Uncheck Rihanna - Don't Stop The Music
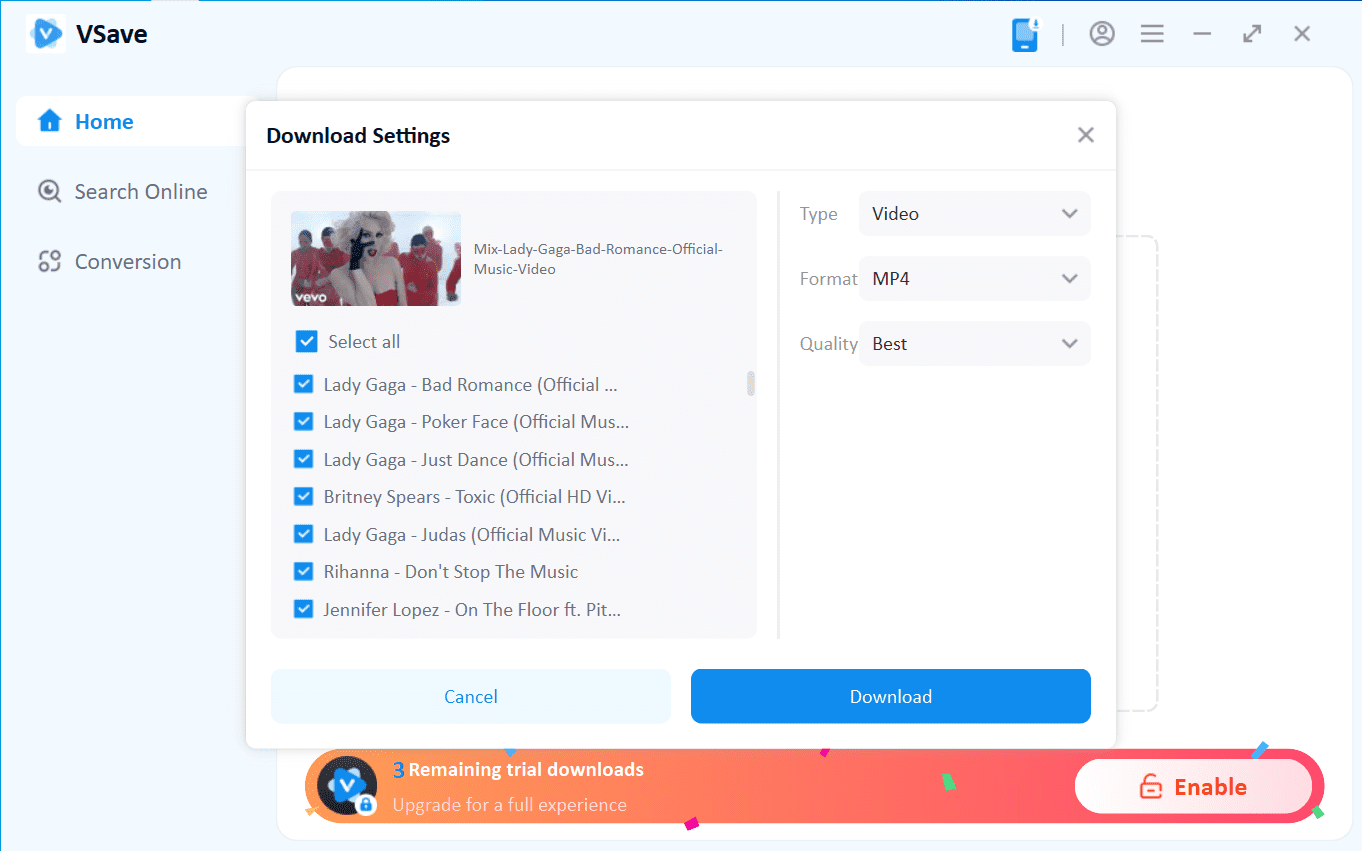This screenshot has width=1362, height=851. (x=303, y=571)
